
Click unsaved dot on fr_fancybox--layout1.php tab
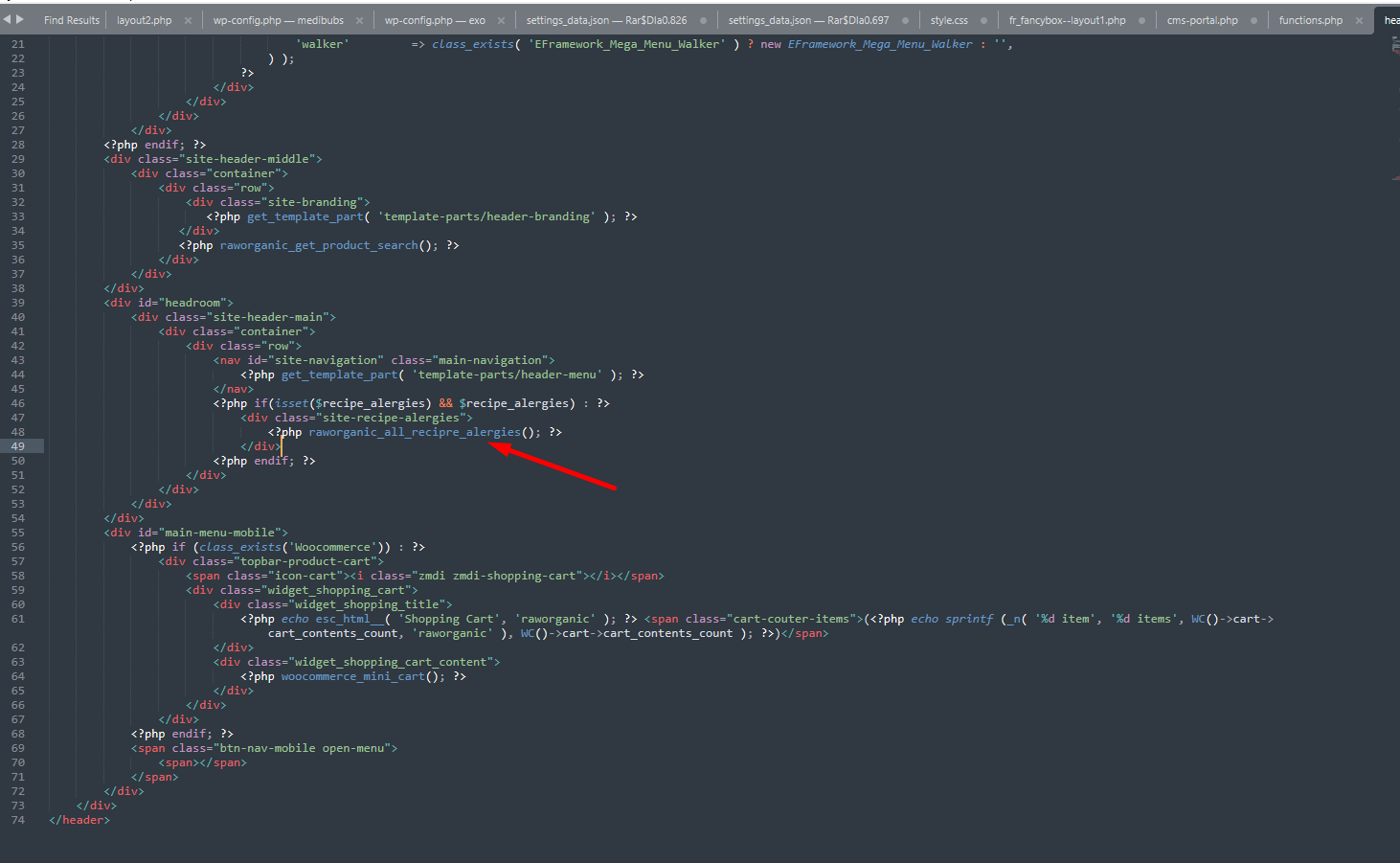(x=1141, y=20)
